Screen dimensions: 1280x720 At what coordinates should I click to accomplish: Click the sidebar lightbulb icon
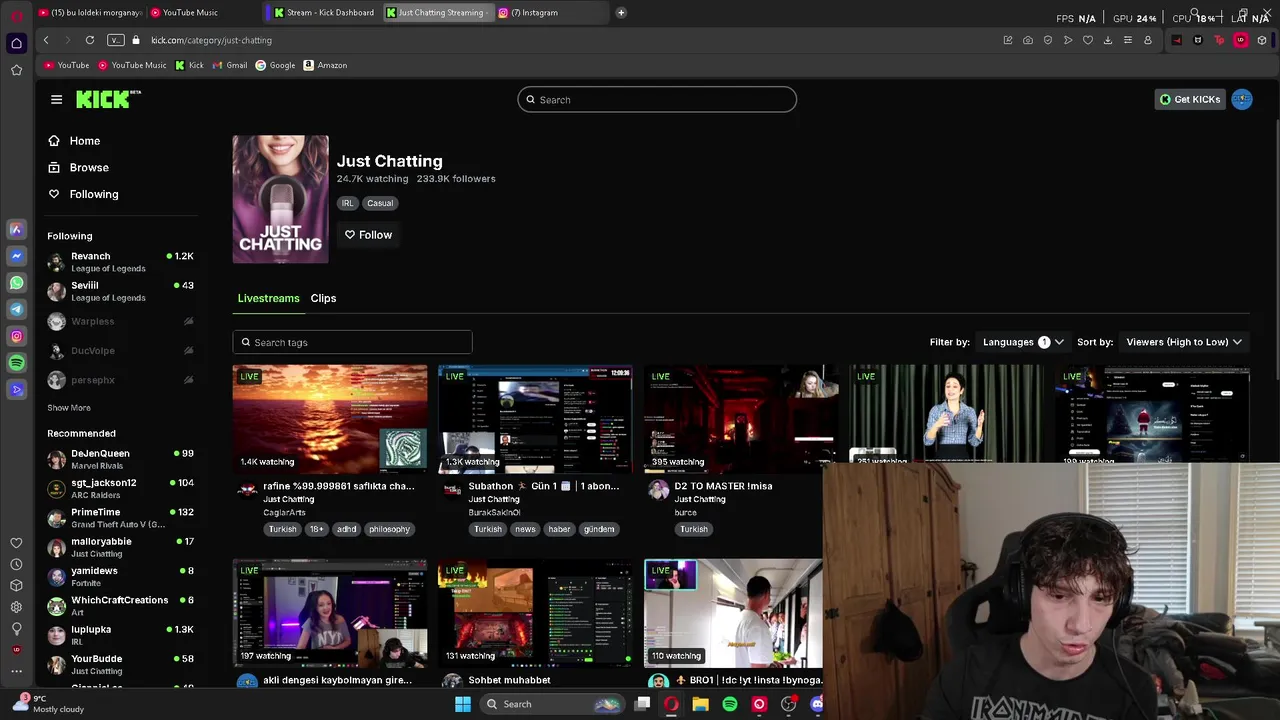16,628
